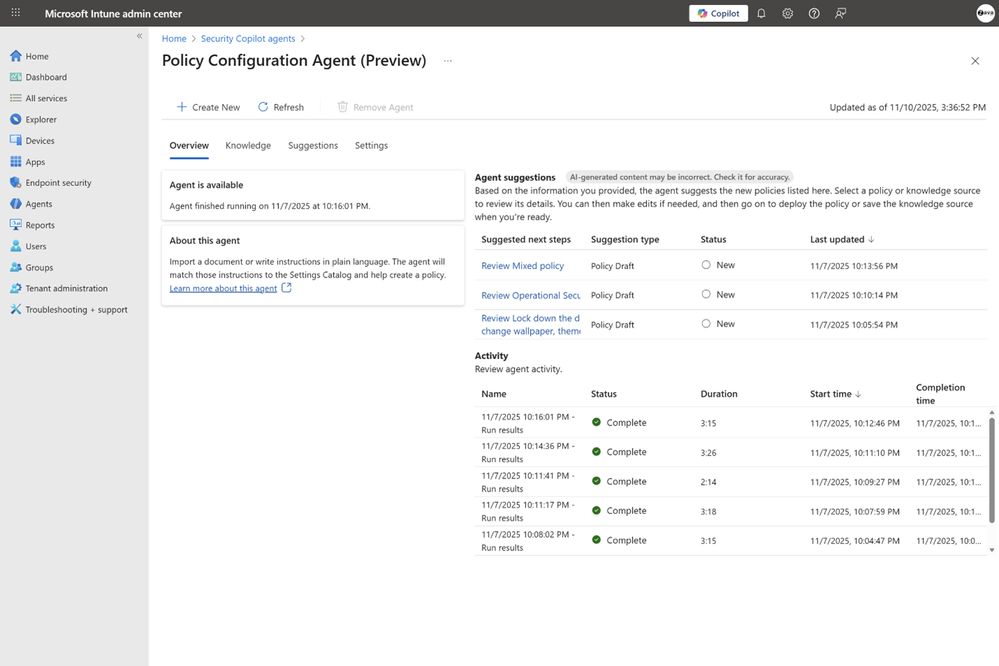Click the feedback icon in the top bar
This screenshot has height=666, width=999.
(x=841, y=13)
